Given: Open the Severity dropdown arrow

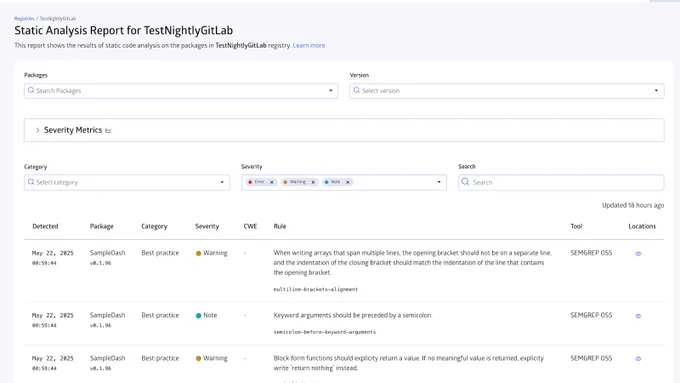Looking at the screenshot, I should (439, 182).
